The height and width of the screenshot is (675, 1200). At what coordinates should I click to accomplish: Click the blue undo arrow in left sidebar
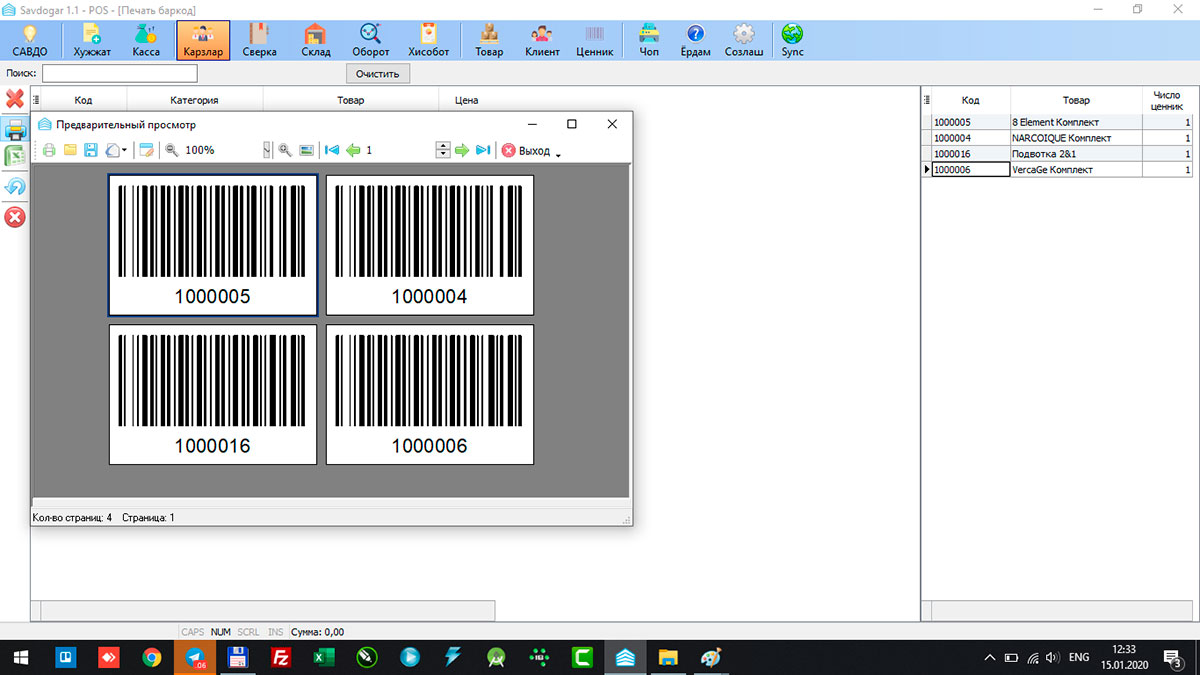15,186
